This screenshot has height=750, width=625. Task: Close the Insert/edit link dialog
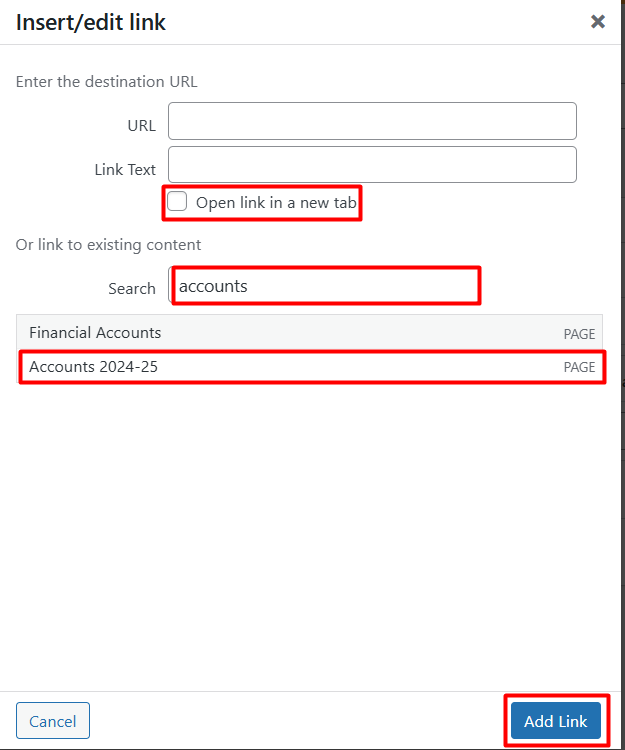click(598, 21)
